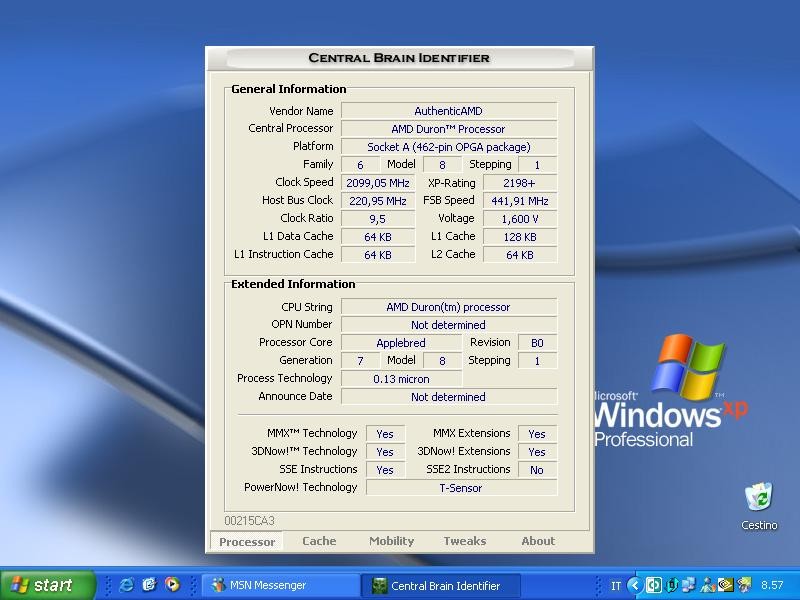The image size is (800, 600).
Task: Click the Family value 6
Action: [x=360, y=165]
